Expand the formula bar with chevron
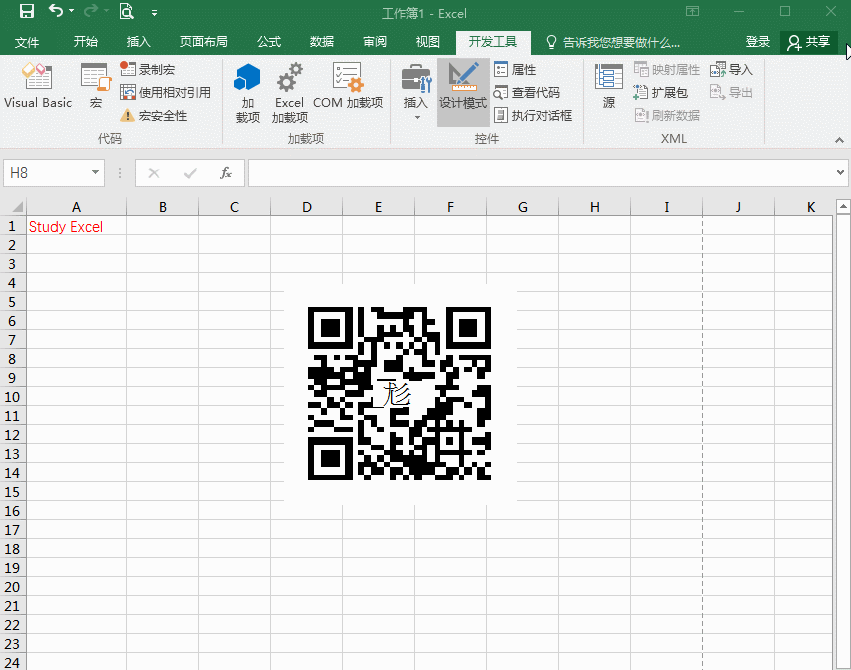 (x=840, y=173)
